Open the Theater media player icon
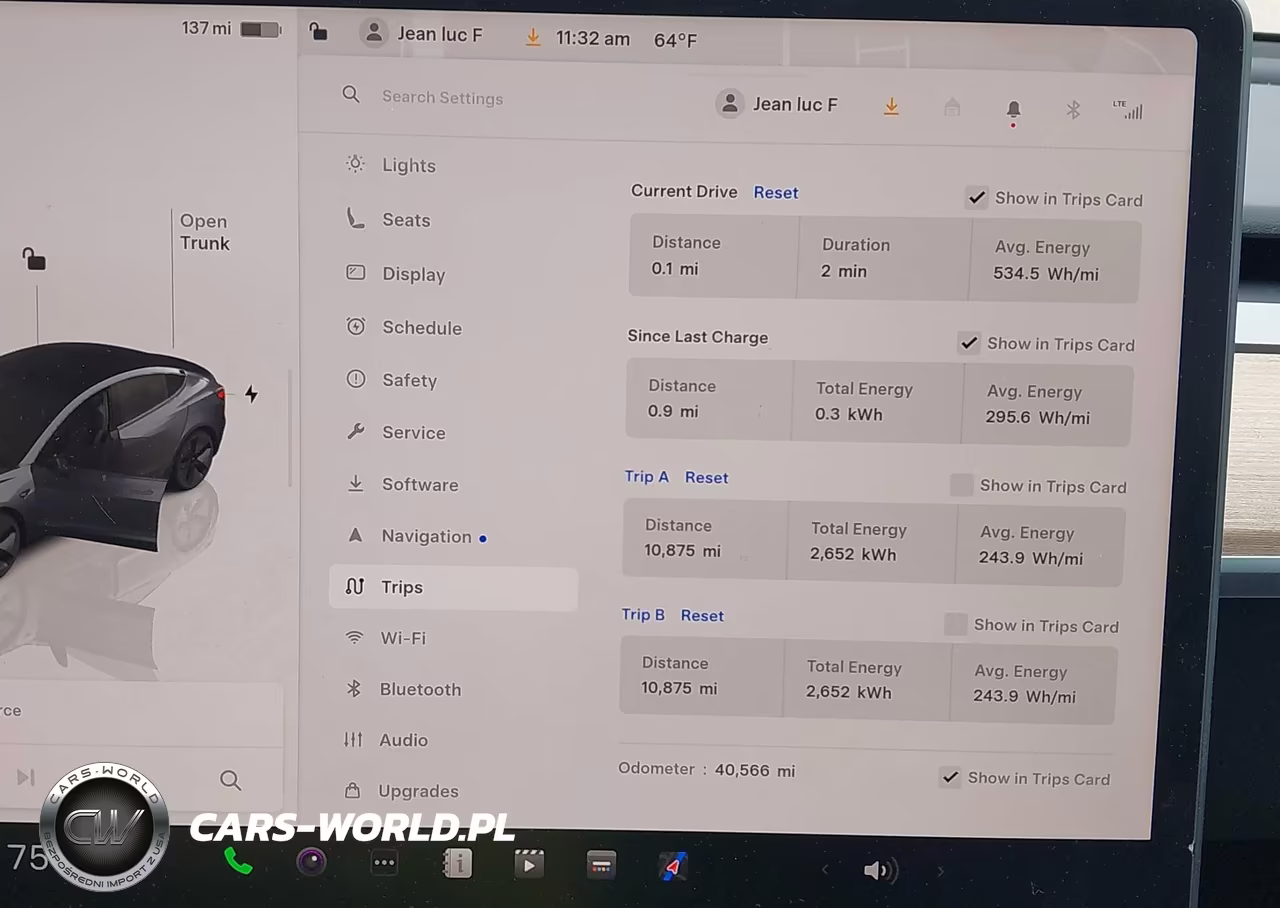 point(528,864)
